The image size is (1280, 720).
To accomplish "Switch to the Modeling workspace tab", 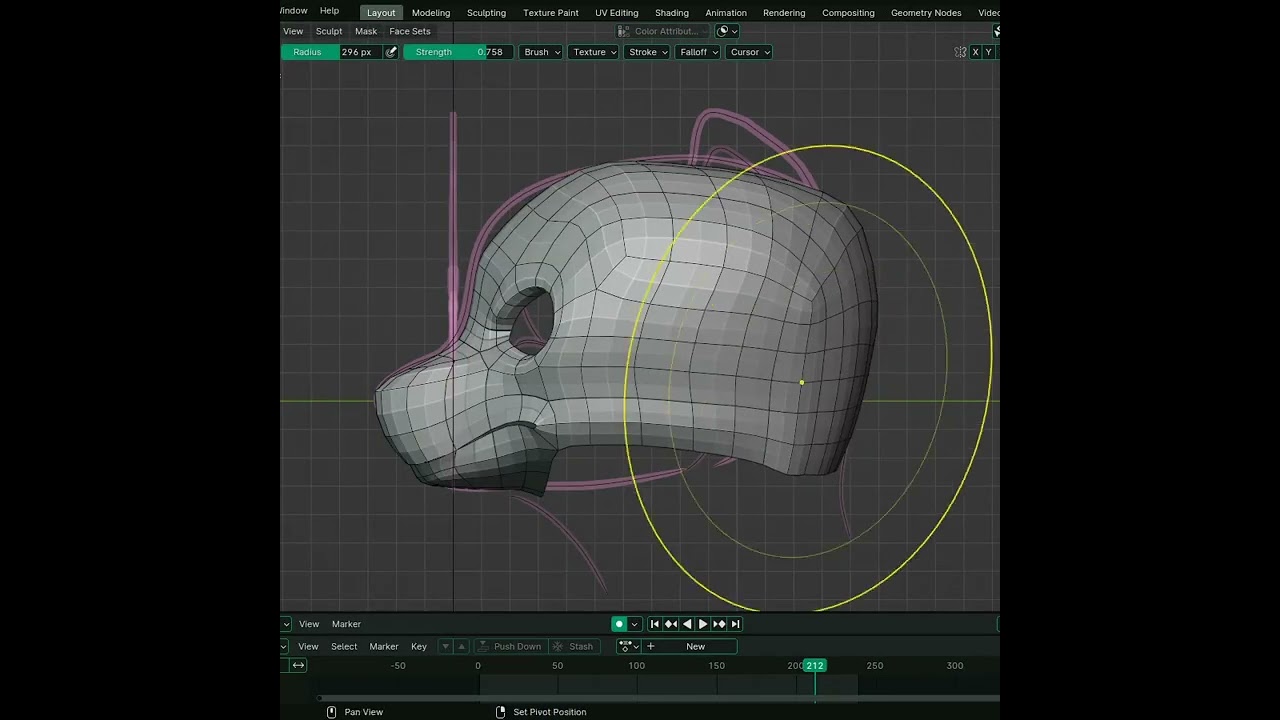I will tap(431, 13).
